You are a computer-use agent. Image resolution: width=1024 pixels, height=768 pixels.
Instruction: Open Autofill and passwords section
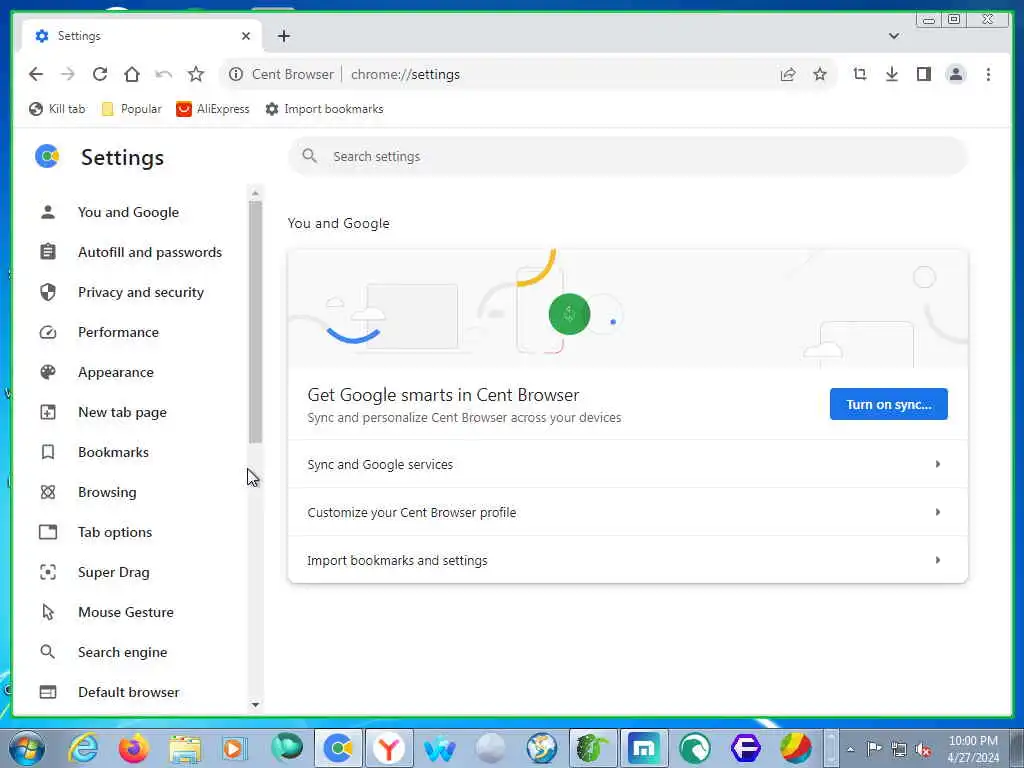coord(150,252)
